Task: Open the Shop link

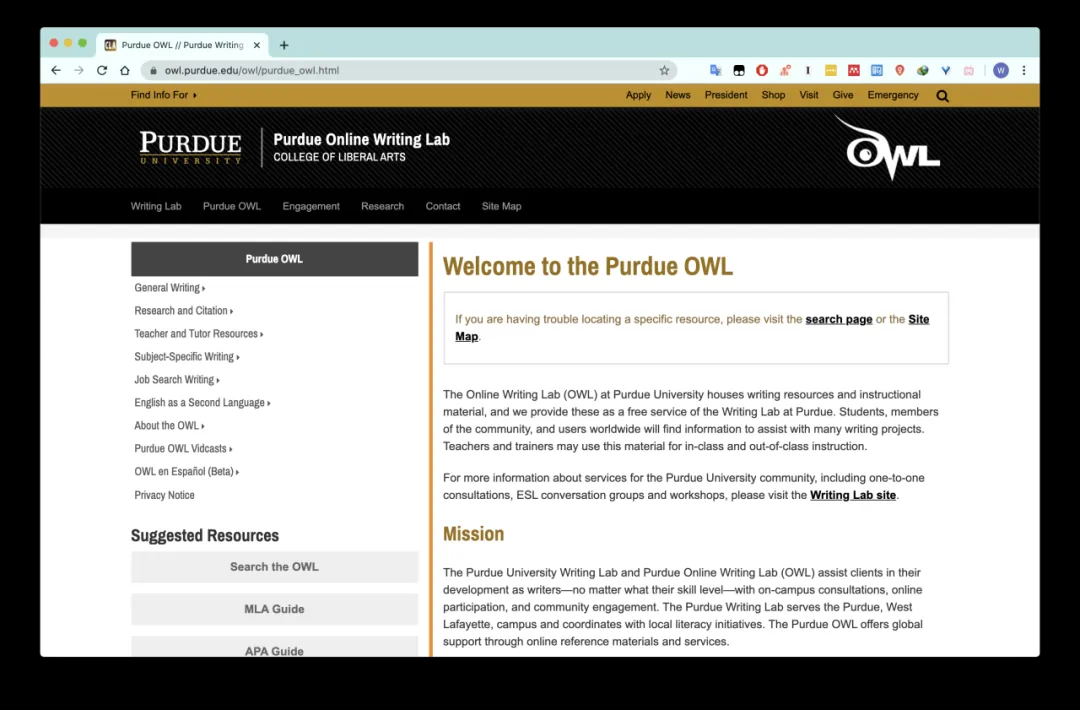Action: (773, 95)
